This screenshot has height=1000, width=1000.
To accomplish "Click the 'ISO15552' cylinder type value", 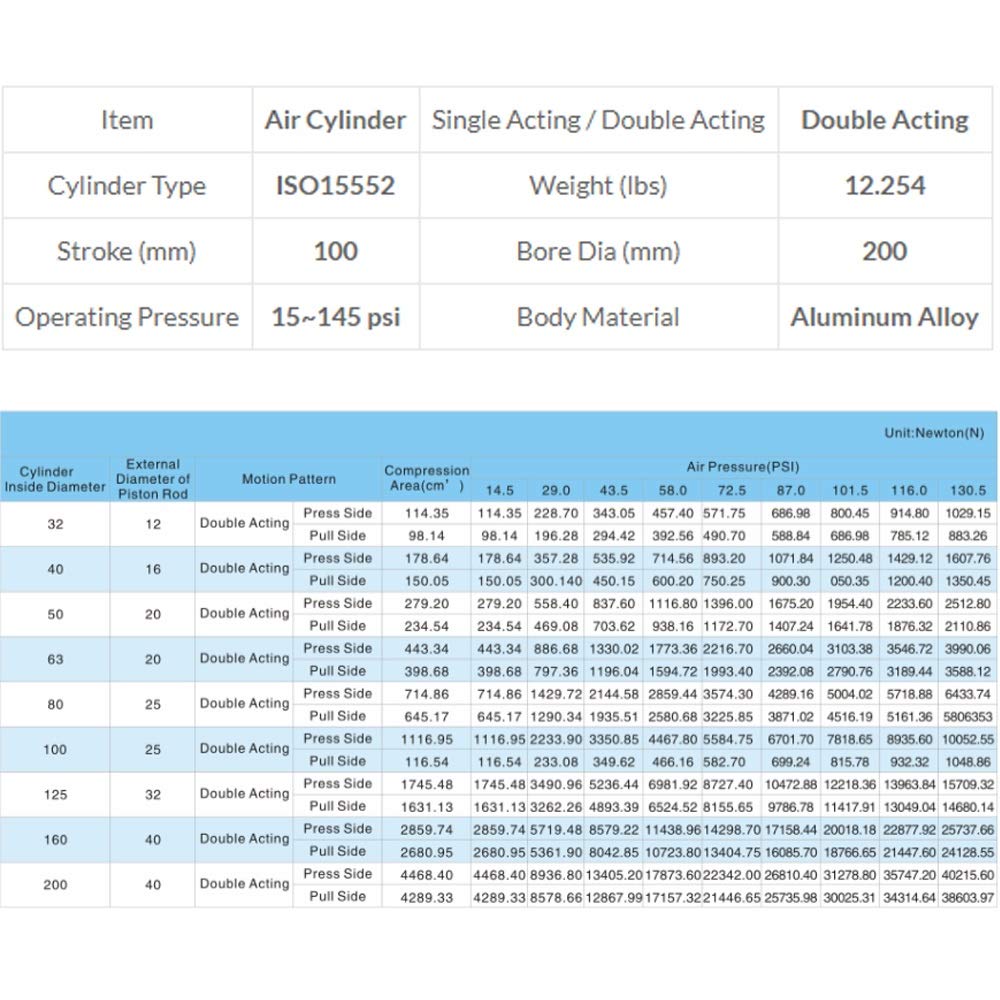I will (x=335, y=186).
